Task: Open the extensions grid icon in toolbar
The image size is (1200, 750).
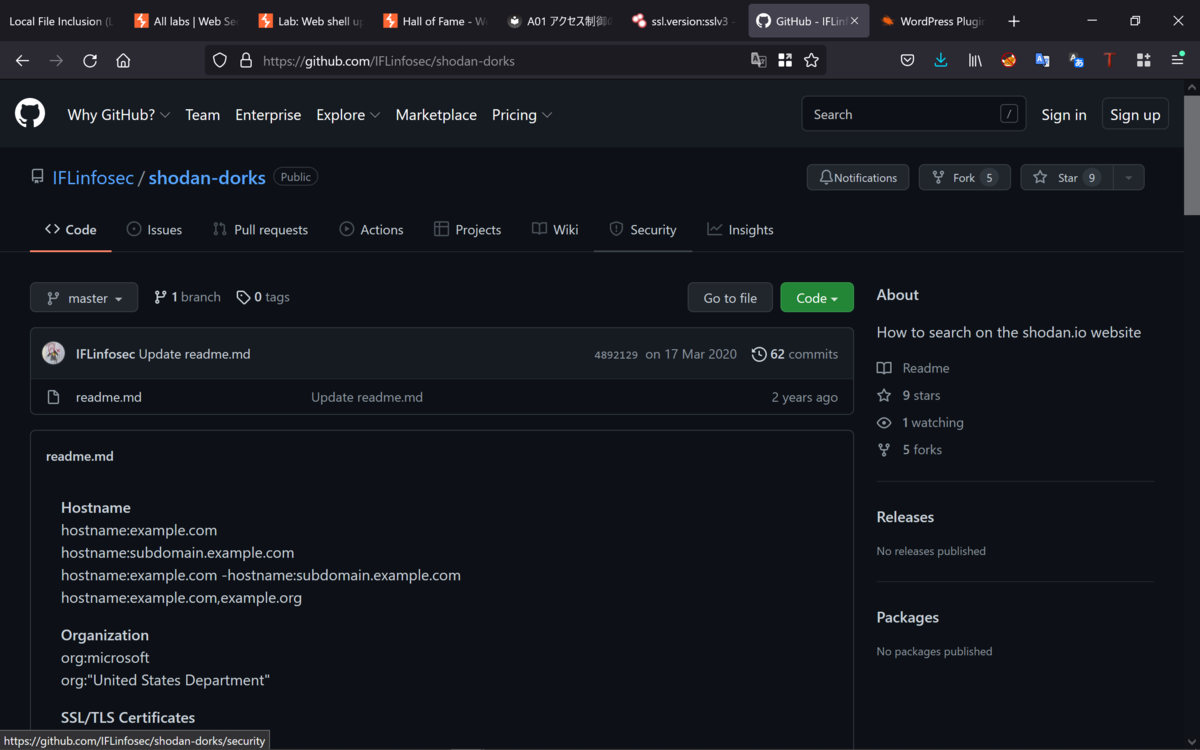Action: click(x=1143, y=61)
